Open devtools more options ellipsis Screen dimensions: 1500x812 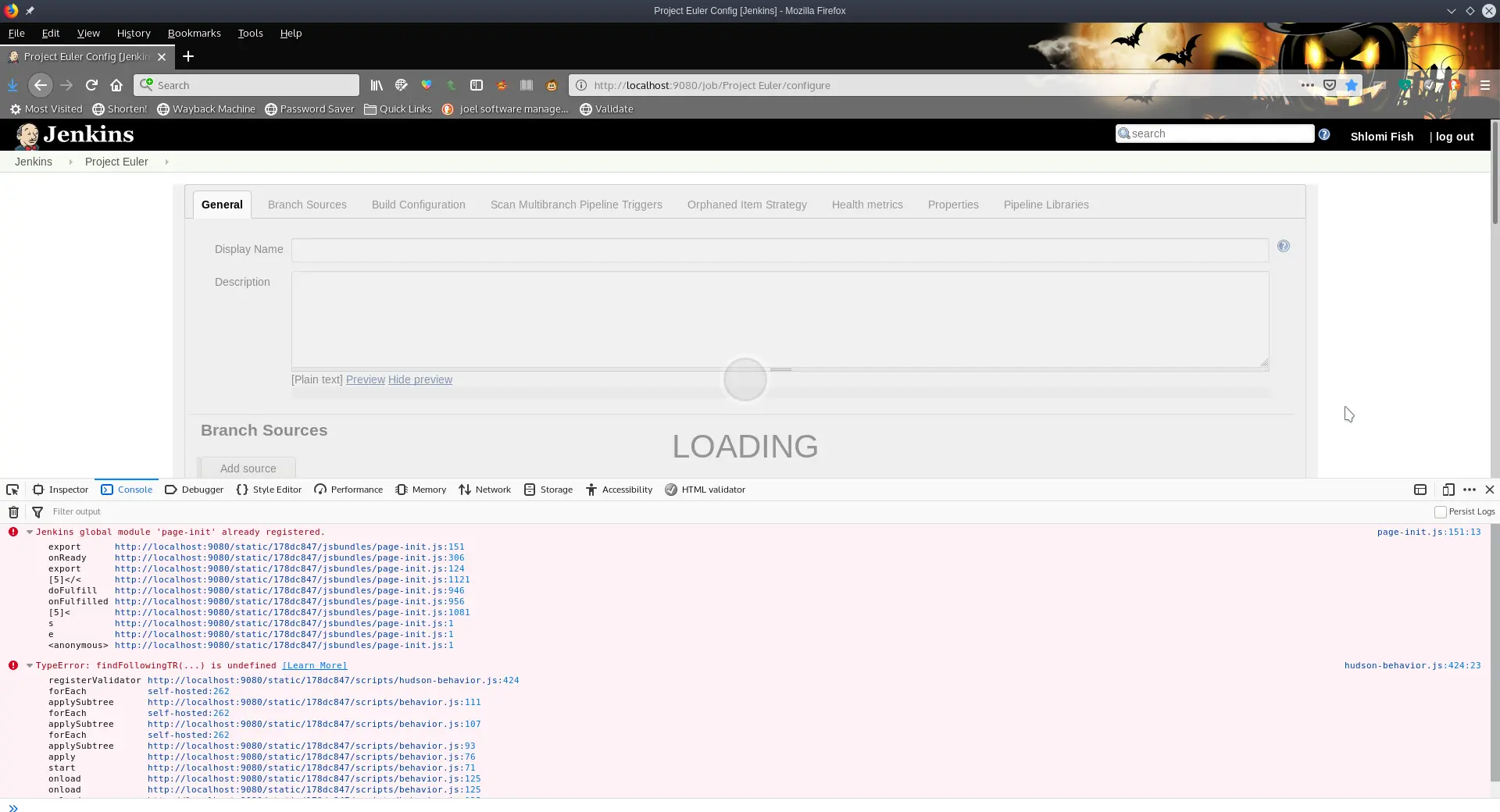(1470, 490)
